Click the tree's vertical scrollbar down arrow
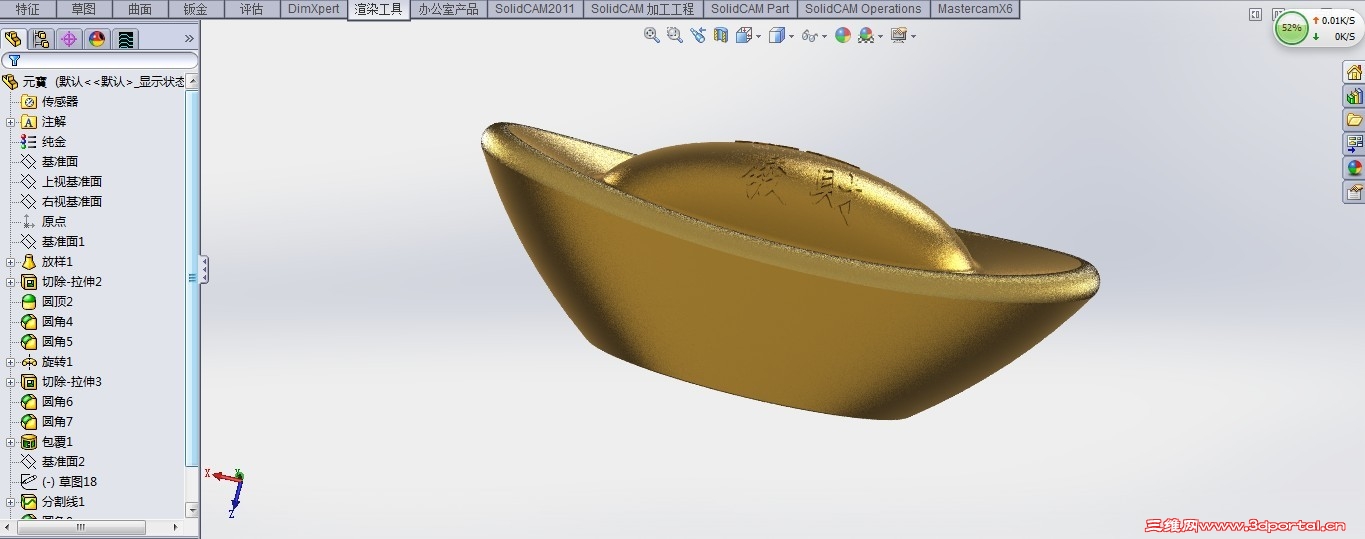 pos(193,510)
